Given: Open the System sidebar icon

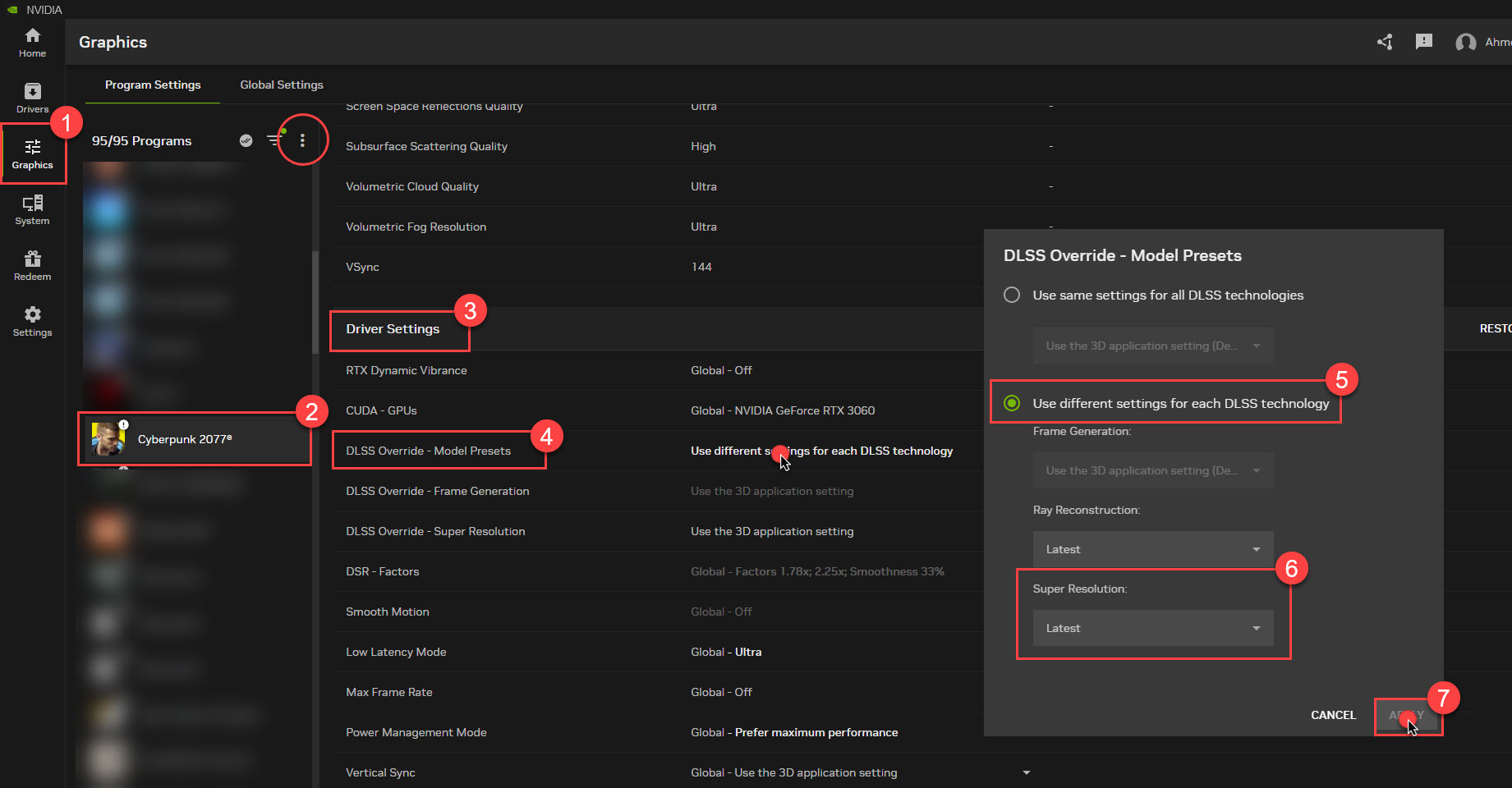Looking at the screenshot, I should tap(32, 210).
